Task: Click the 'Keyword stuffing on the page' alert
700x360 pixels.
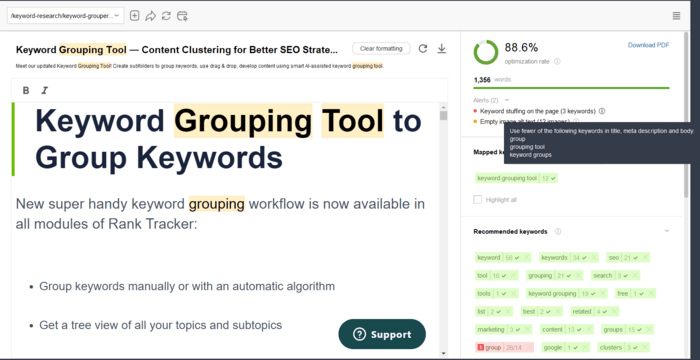Action: pyautogui.click(x=538, y=111)
